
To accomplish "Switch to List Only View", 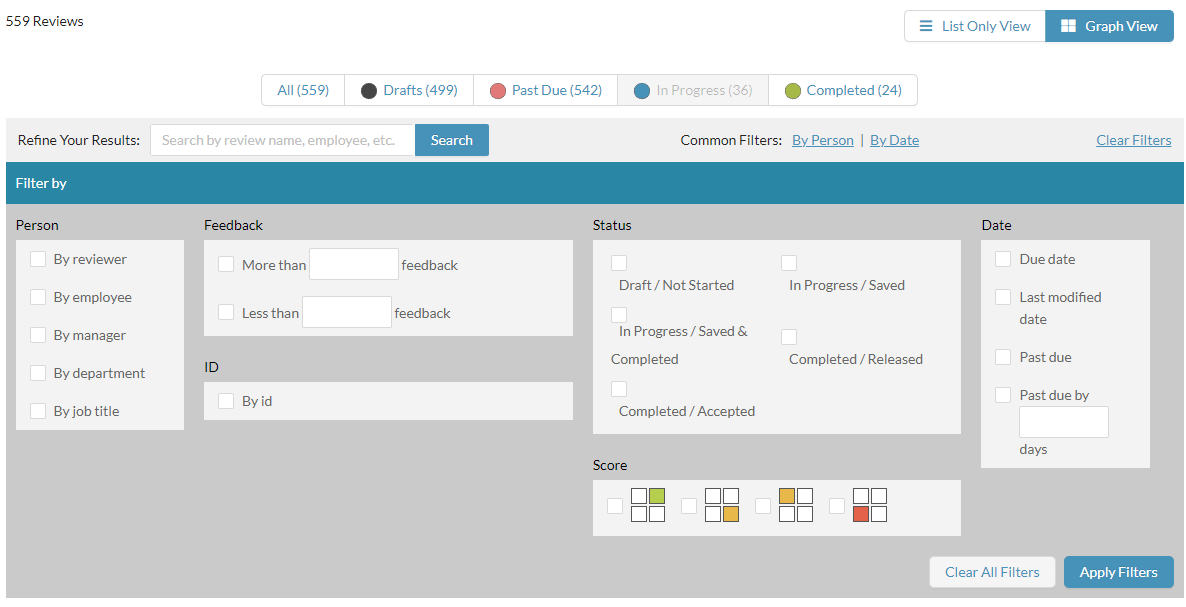I will (975, 26).
